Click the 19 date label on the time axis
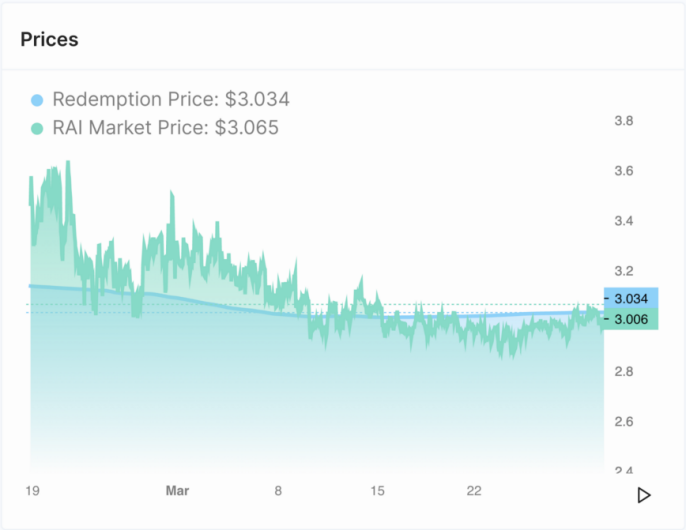 click(x=31, y=491)
